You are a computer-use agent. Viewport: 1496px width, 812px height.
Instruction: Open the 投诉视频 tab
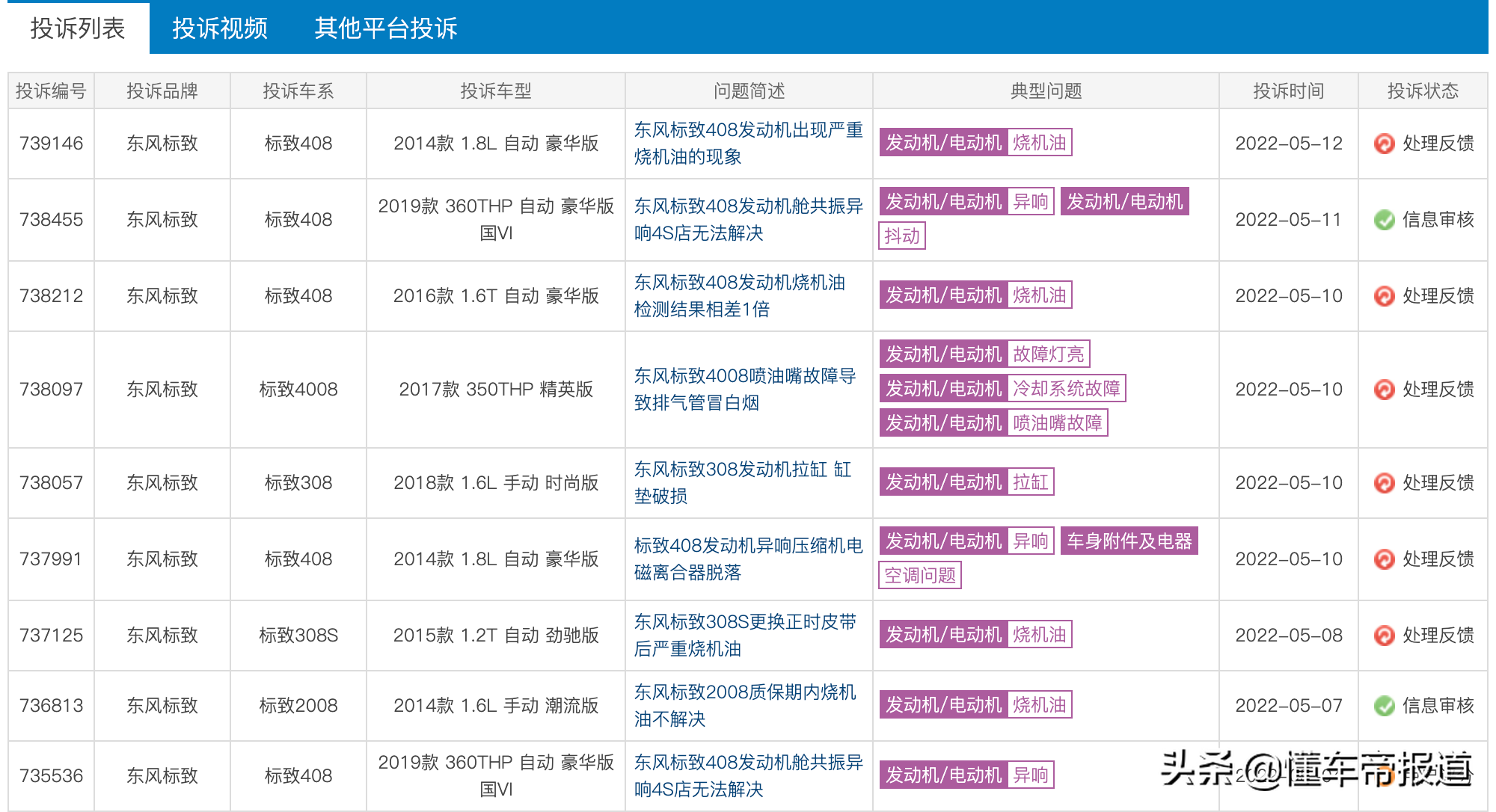coord(219,28)
